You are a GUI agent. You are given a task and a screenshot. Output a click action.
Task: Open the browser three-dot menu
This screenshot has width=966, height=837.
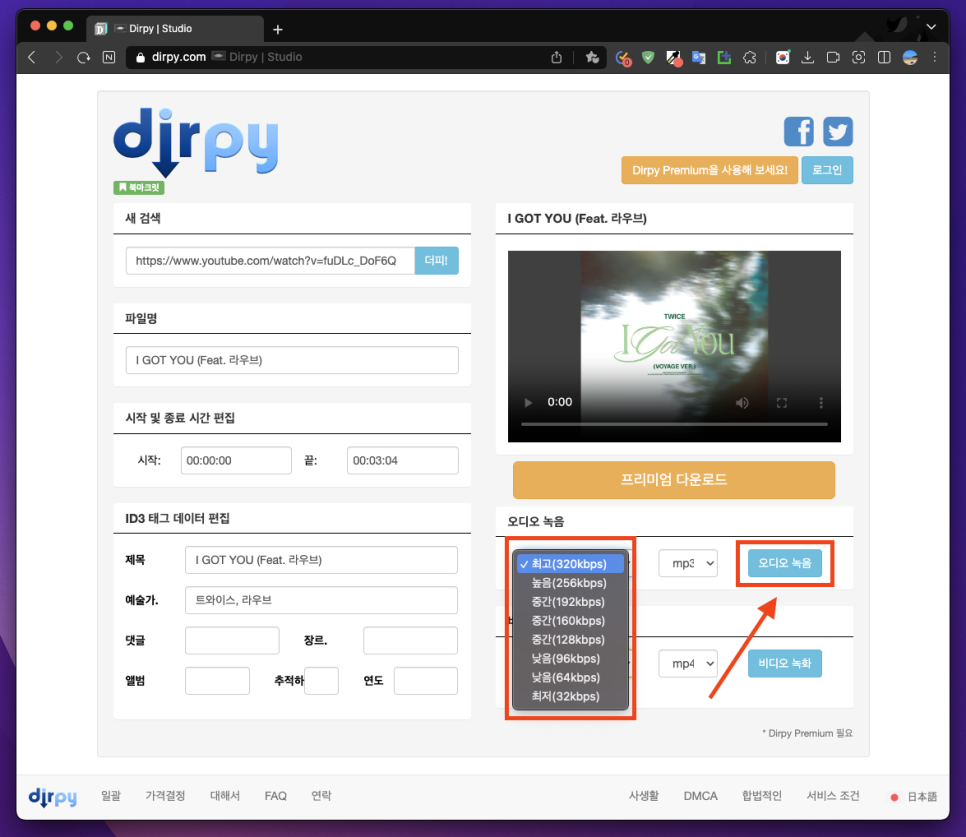click(935, 57)
